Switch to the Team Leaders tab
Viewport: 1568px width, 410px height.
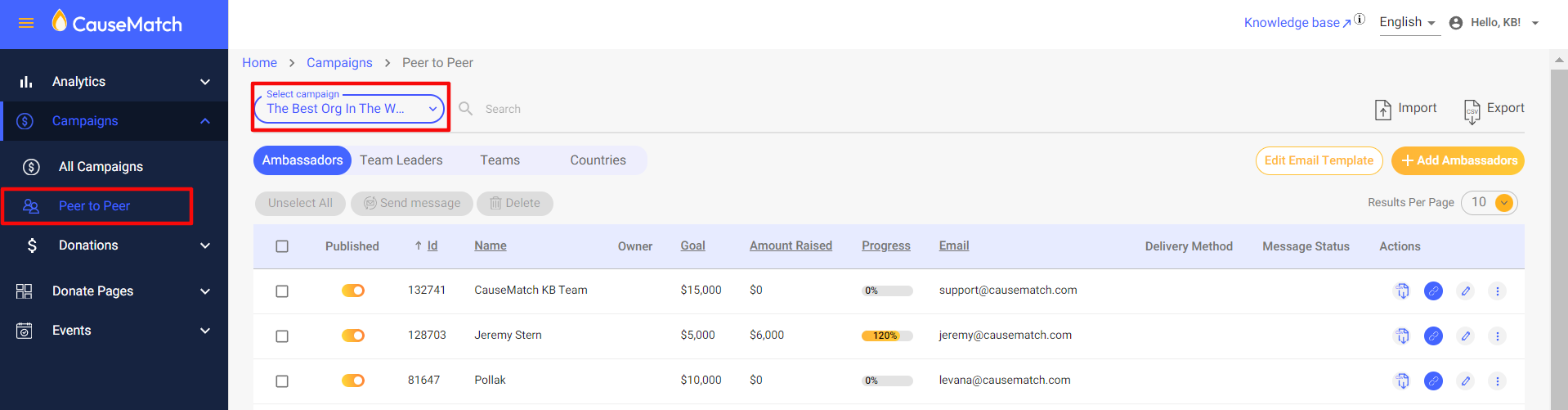(401, 160)
